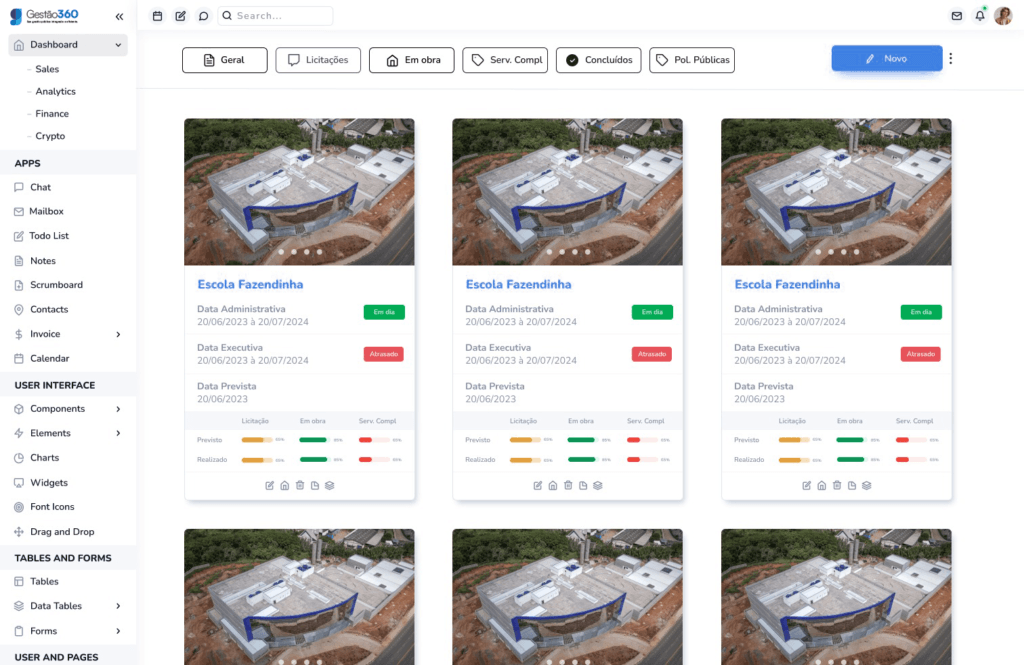Switch to the Em obra tab

click(411, 60)
